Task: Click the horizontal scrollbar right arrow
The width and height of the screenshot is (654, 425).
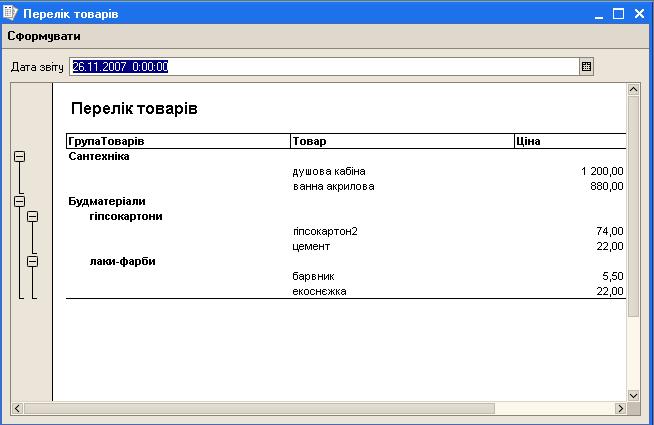Action: click(621, 408)
